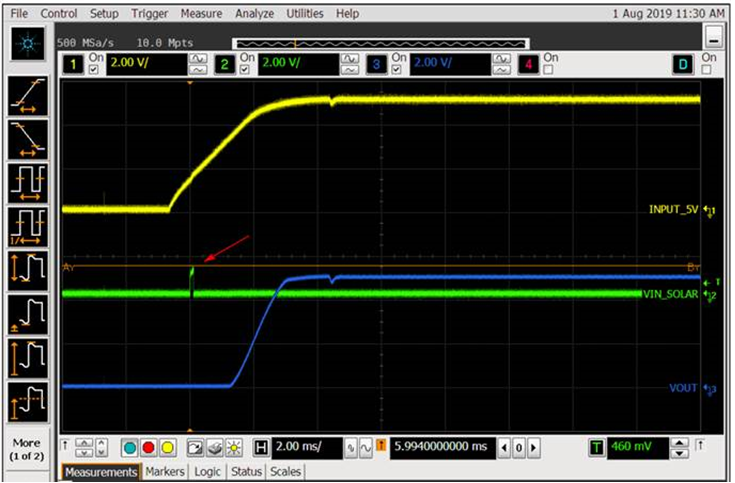
Task: Click the autoscale icon
Action: pos(195,448)
